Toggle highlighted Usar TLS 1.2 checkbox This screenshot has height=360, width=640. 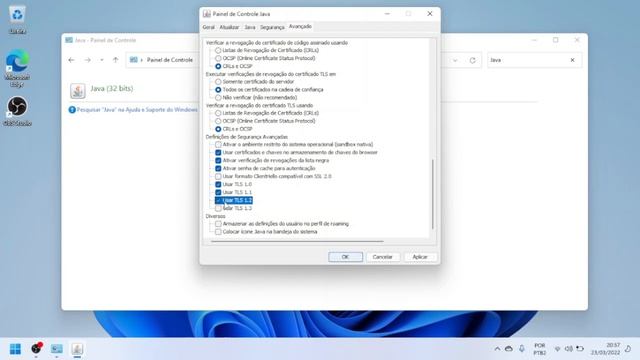(x=218, y=200)
